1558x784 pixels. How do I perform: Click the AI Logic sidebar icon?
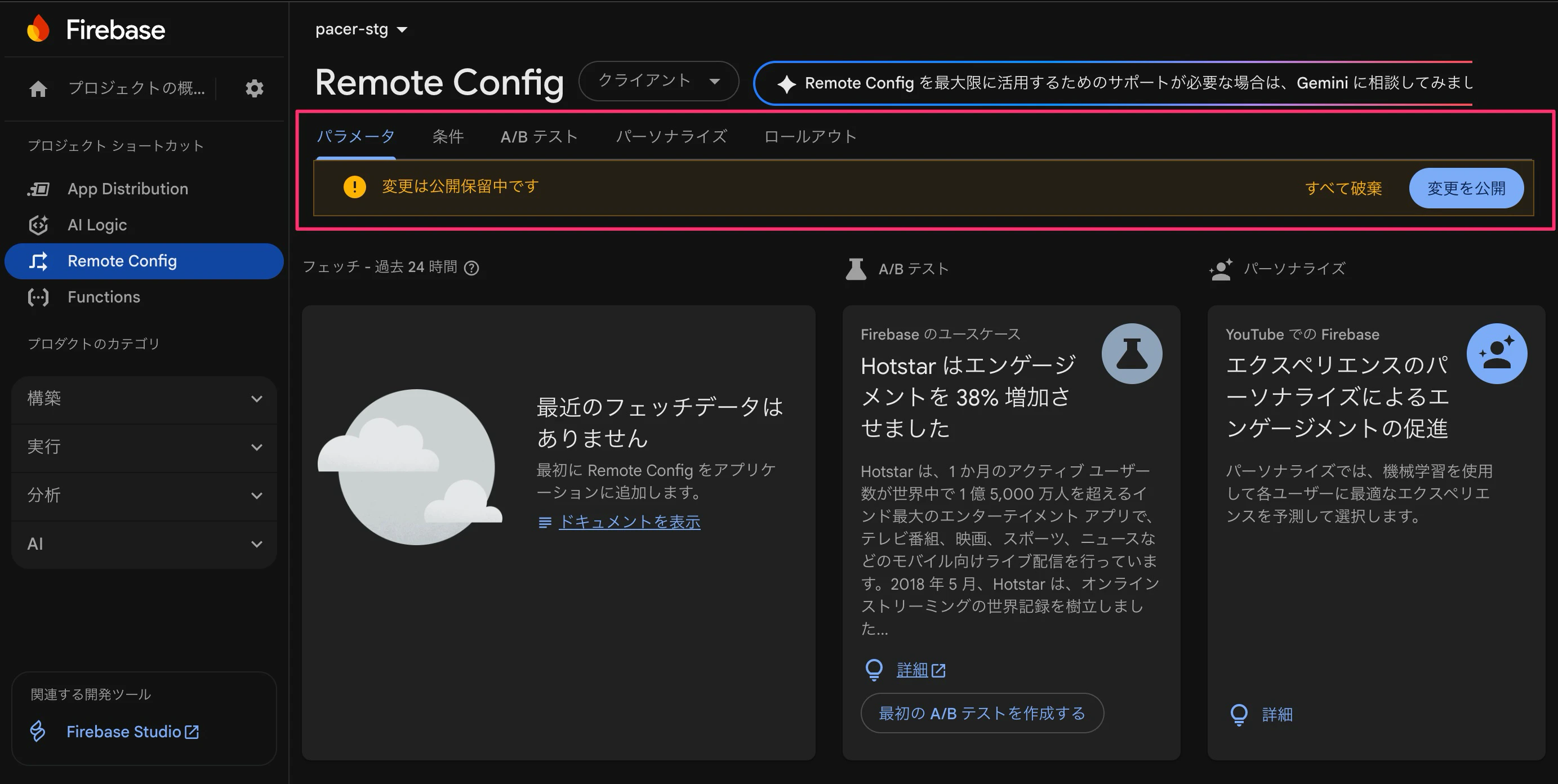[38, 225]
